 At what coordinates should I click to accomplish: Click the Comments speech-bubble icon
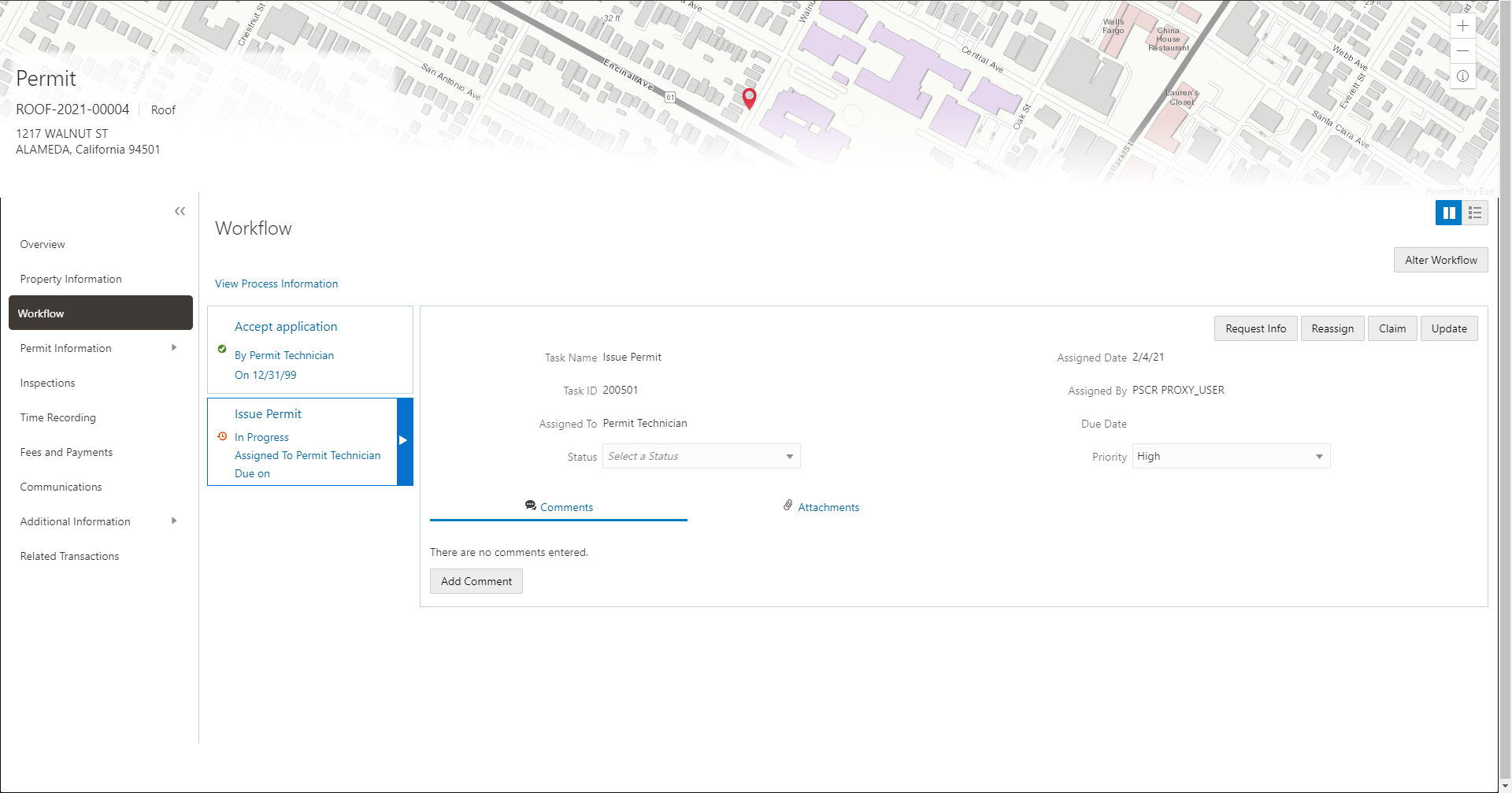[x=531, y=506]
